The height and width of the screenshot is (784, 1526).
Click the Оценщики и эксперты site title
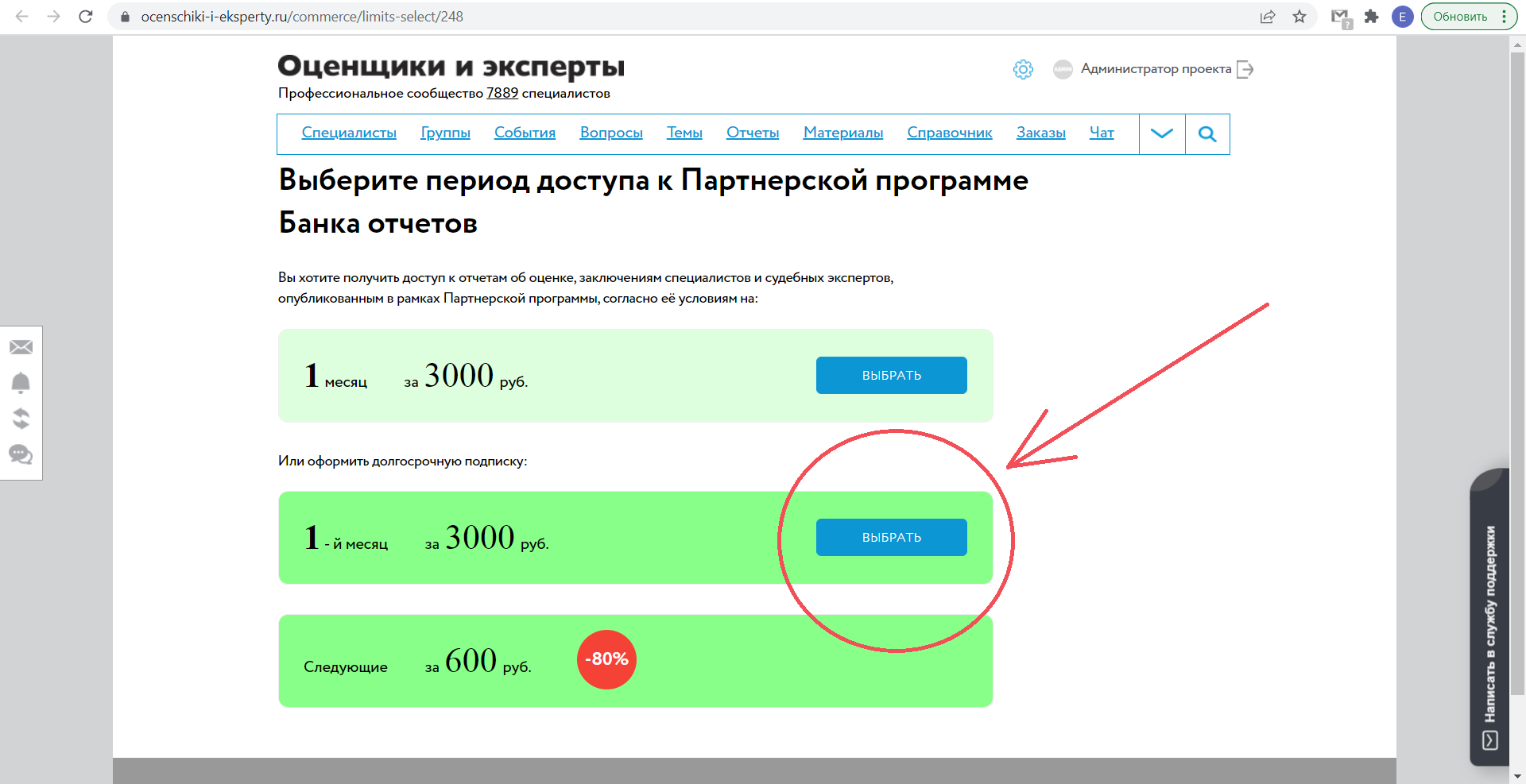pyautogui.click(x=451, y=66)
